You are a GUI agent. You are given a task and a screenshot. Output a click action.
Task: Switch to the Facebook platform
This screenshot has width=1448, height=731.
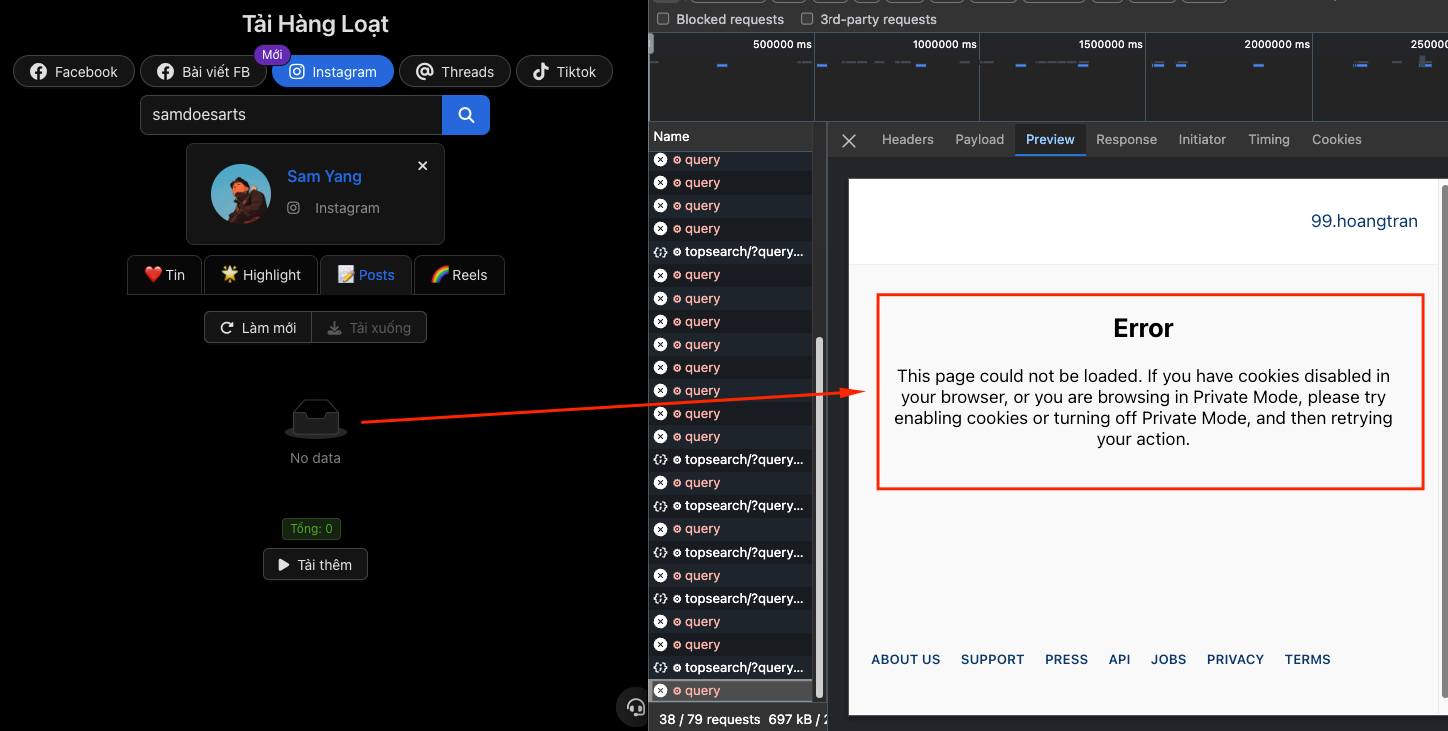(x=74, y=72)
